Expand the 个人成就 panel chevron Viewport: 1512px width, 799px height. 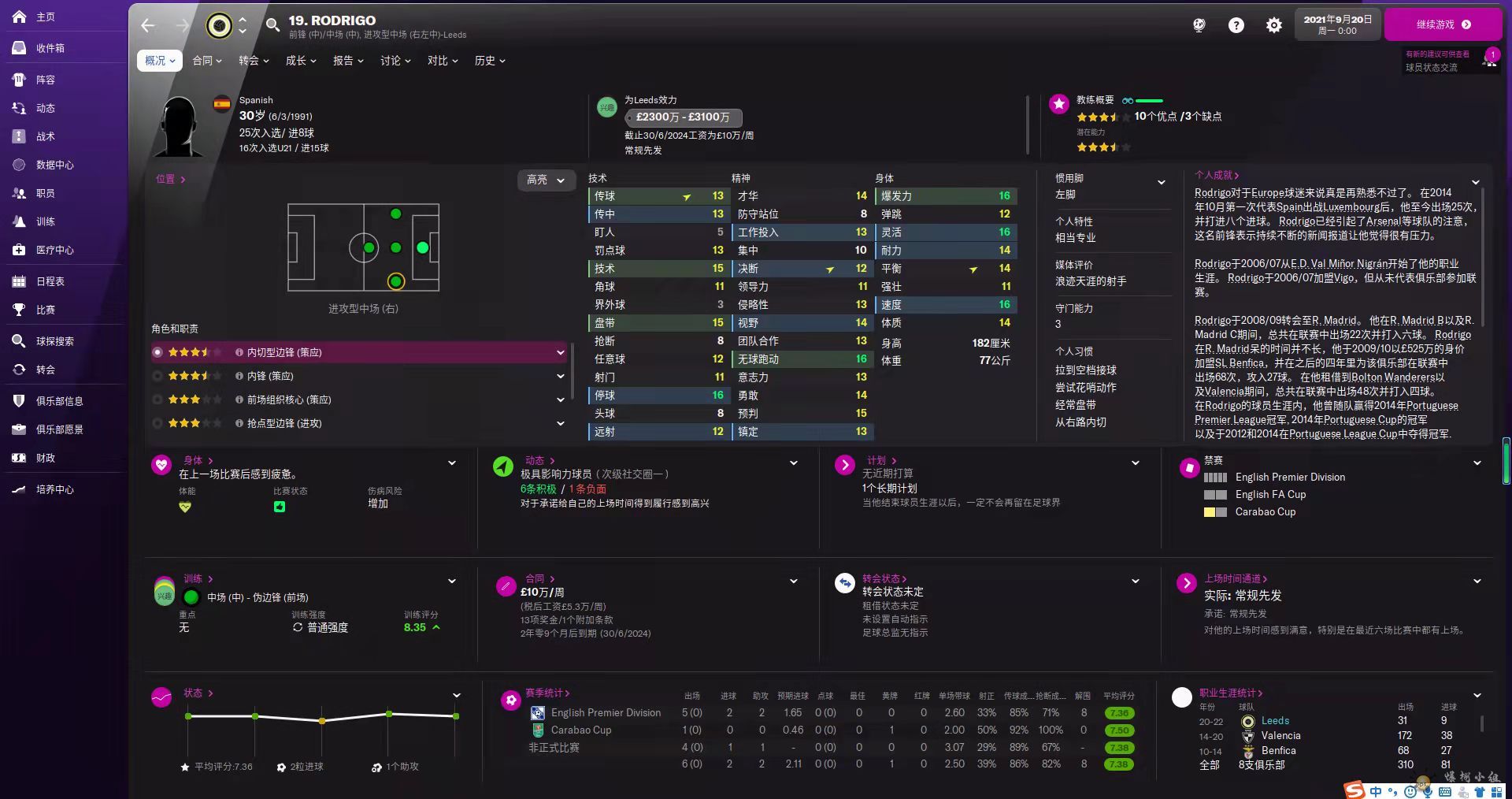tap(1475, 182)
